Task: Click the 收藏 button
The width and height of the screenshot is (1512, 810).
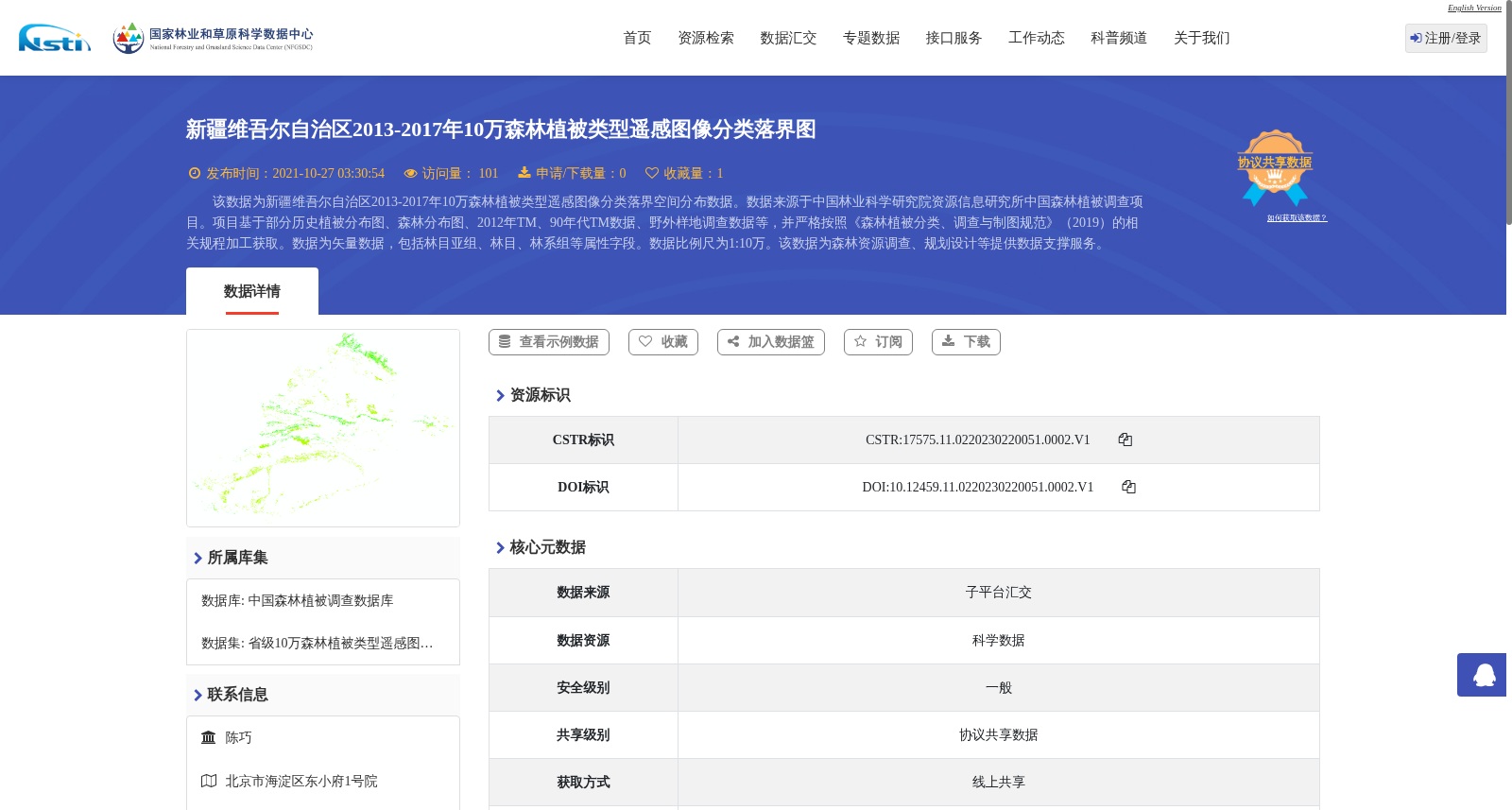Action: (x=663, y=342)
